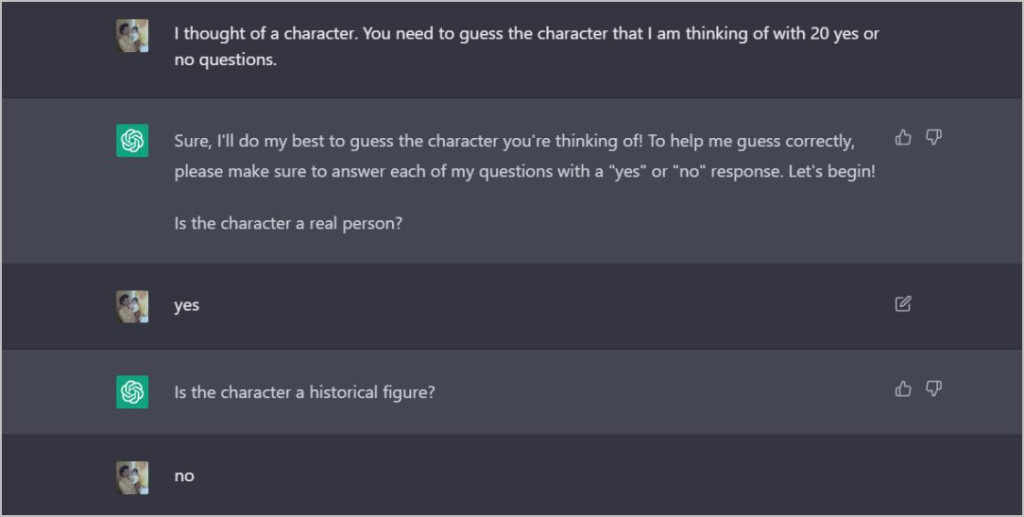Click the user avatar beside 'I thought of a character'
The image size is (1024, 517).
click(x=132, y=35)
